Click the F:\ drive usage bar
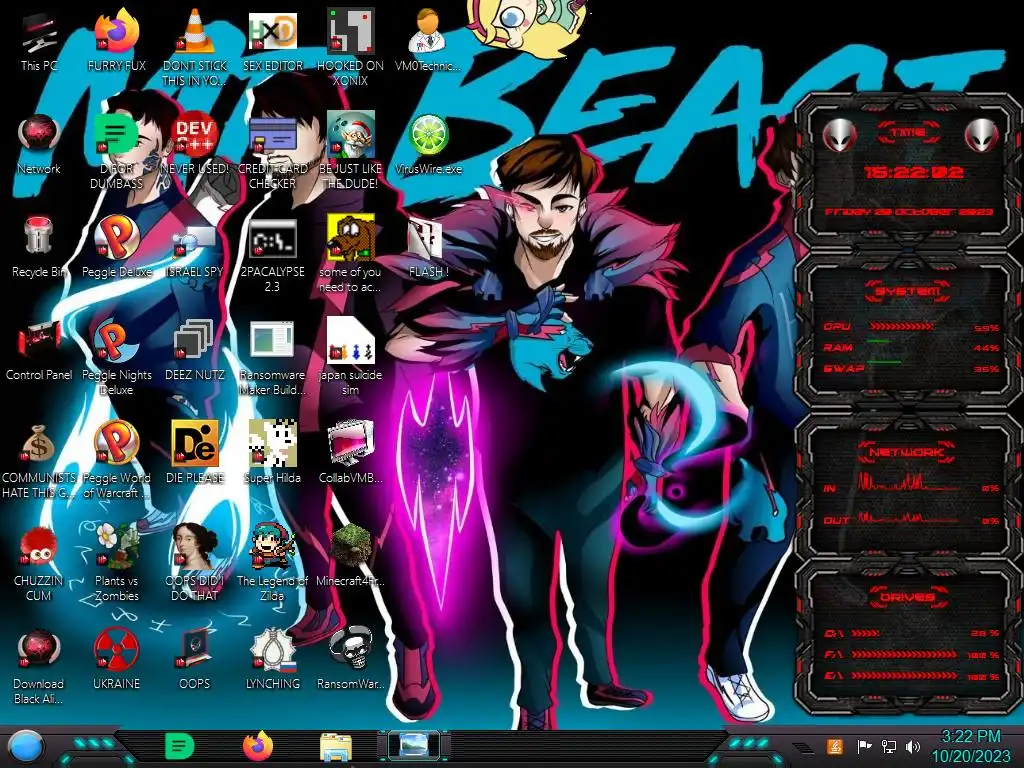This screenshot has height=768, width=1024. (x=904, y=654)
